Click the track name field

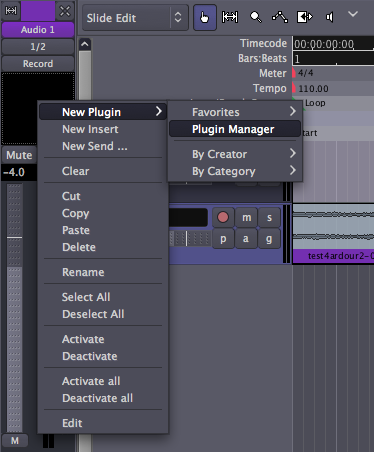[188, 217]
